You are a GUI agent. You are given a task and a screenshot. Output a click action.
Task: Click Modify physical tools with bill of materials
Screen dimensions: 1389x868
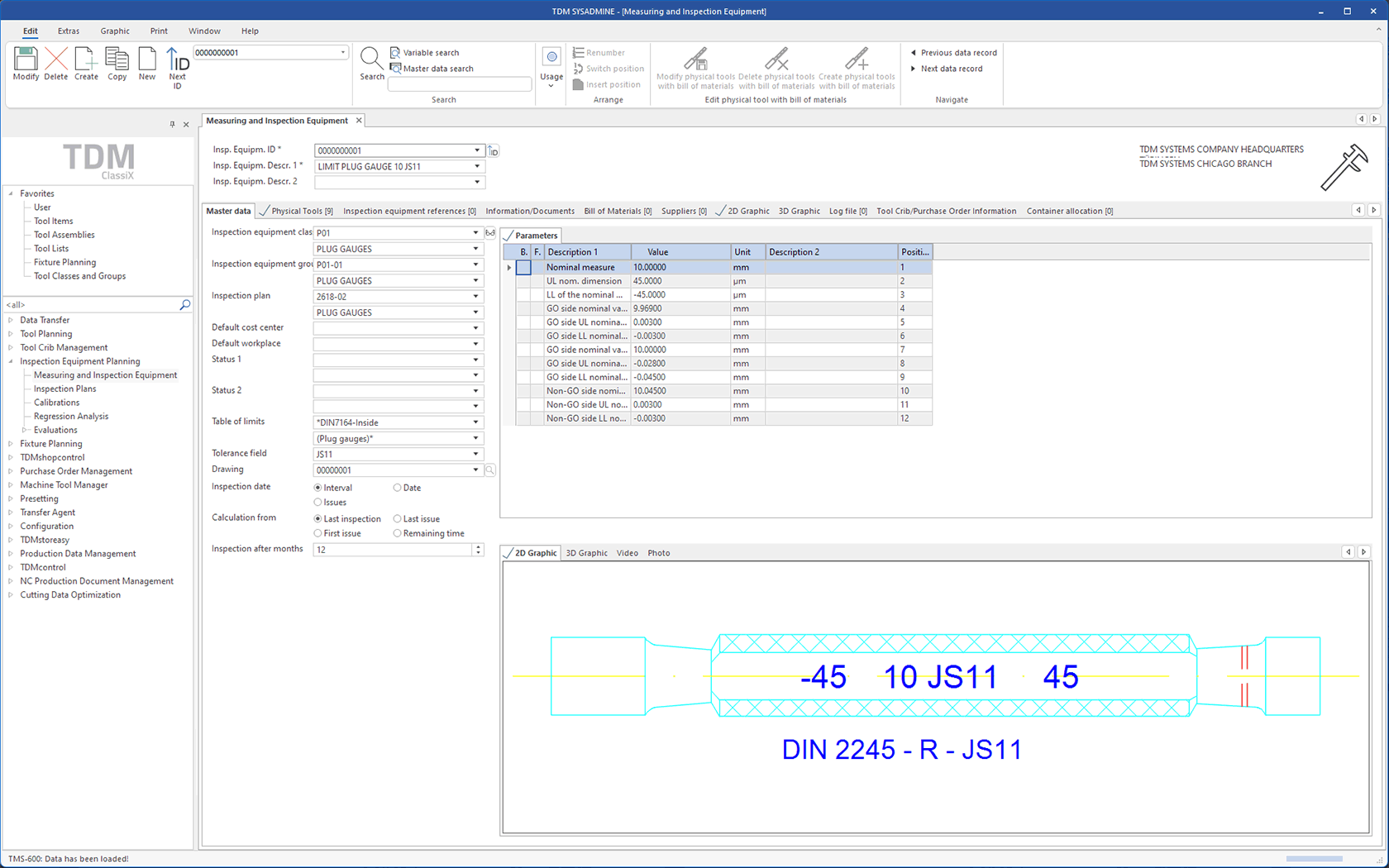(695, 68)
